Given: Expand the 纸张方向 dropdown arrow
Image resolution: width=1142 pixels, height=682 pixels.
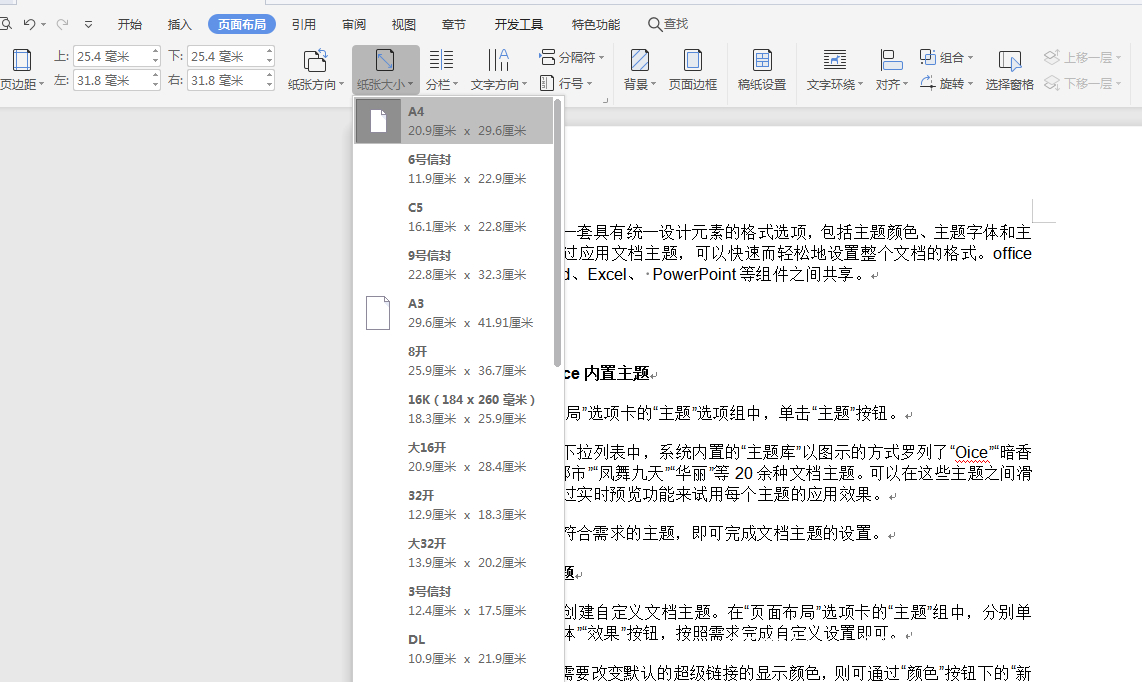Looking at the screenshot, I should [x=342, y=85].
